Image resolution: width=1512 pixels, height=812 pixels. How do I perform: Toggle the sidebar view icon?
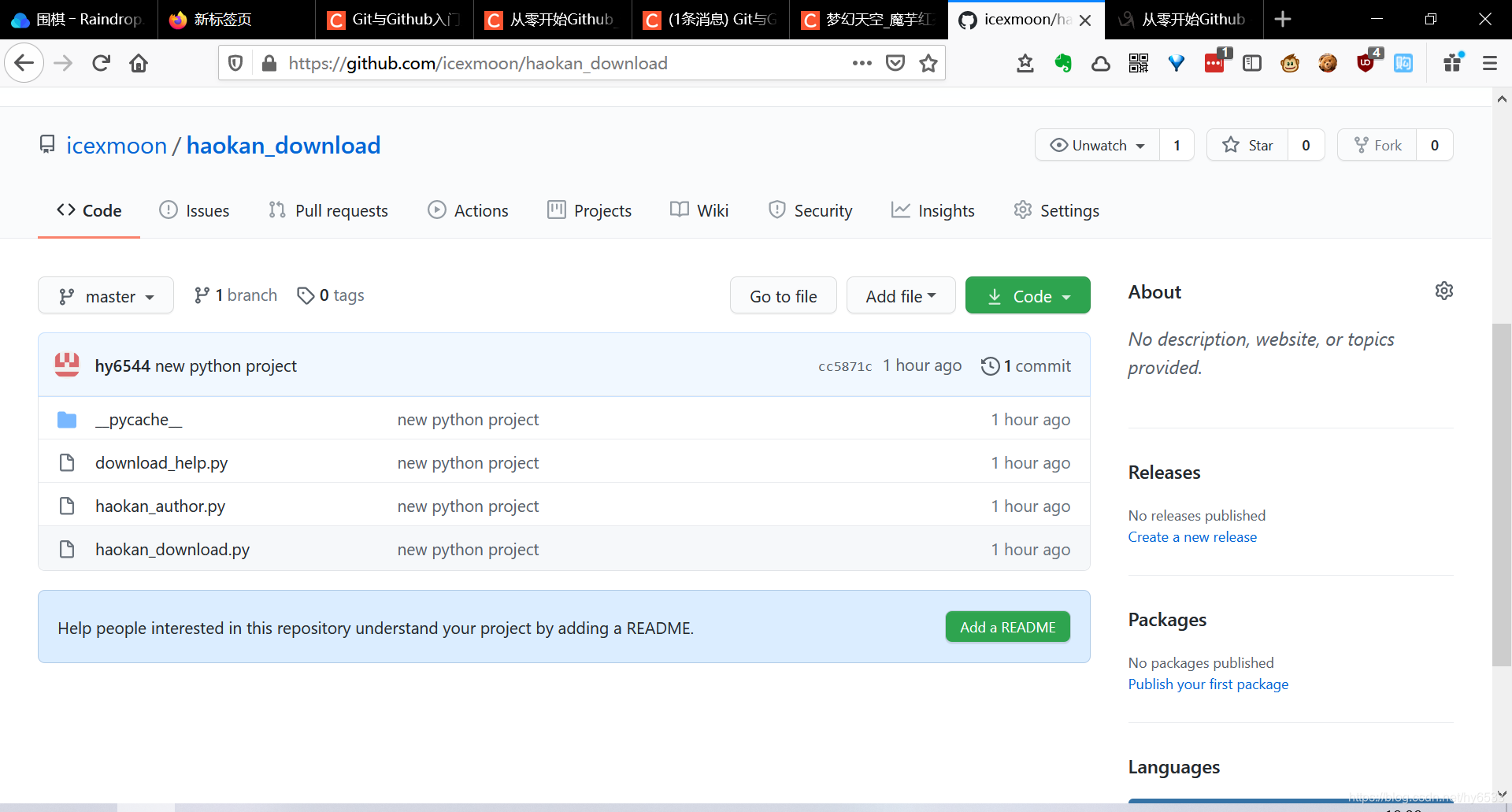tap(1252, 63)
